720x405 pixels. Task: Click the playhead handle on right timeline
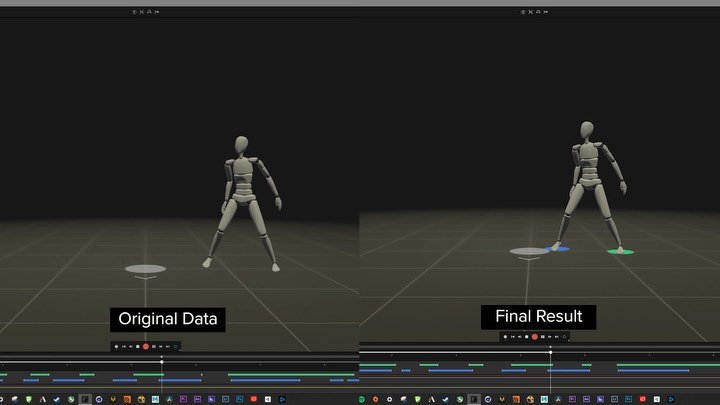click(x=550, y=351)
